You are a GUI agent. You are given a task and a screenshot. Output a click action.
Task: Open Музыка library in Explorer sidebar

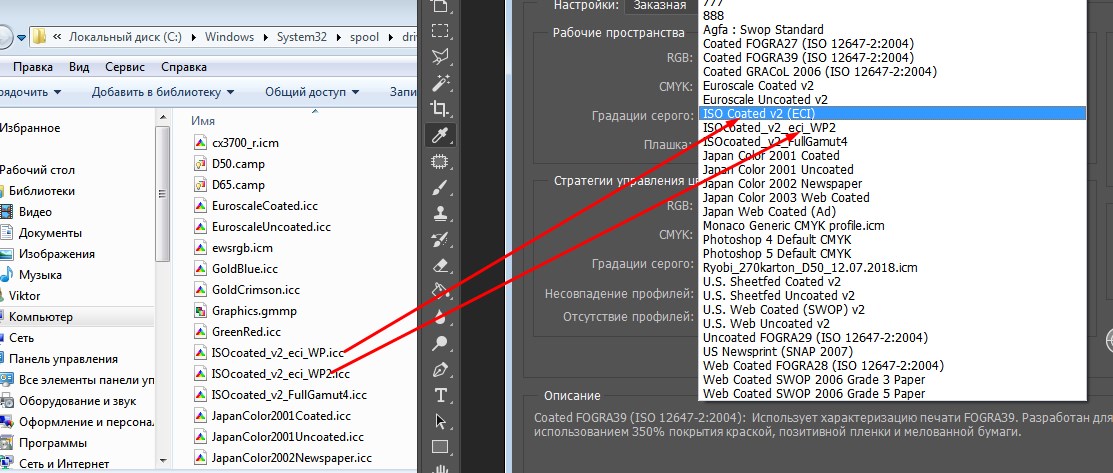pos(40,275)
